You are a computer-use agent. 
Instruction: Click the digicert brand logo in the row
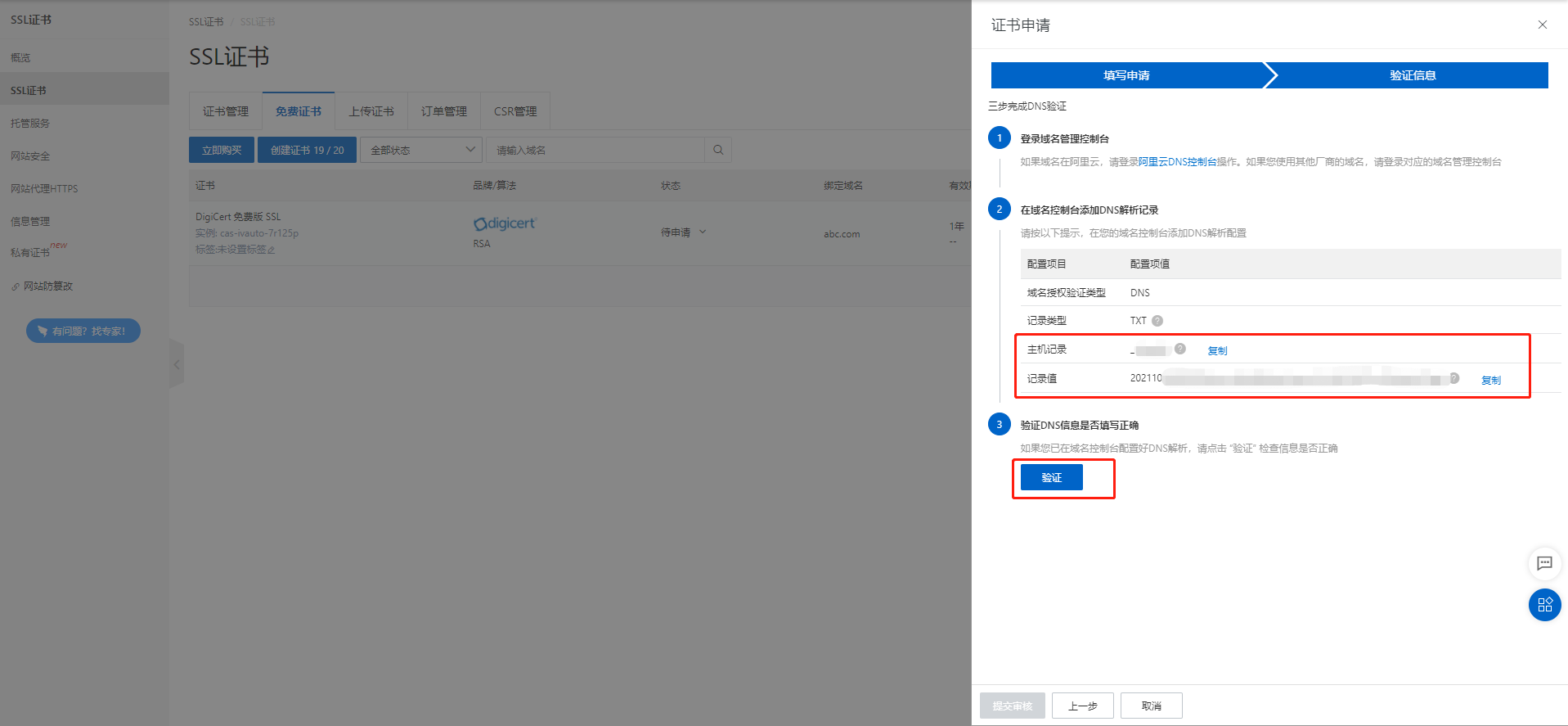tap(504, 223)
